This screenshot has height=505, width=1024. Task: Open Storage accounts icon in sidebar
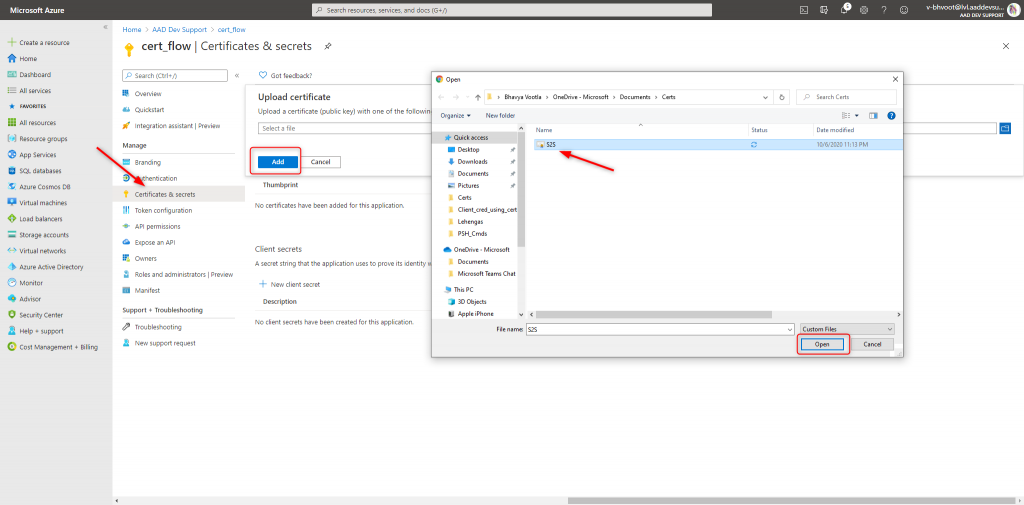12,235
